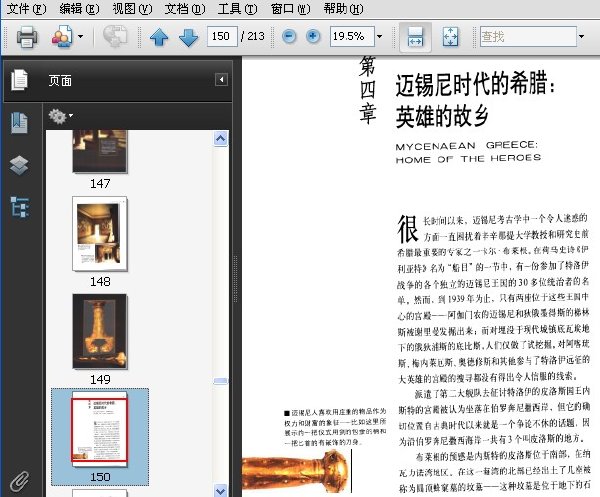Click the 页面 panel title text
The image size is (600, 497).
[x=60, y=81]
